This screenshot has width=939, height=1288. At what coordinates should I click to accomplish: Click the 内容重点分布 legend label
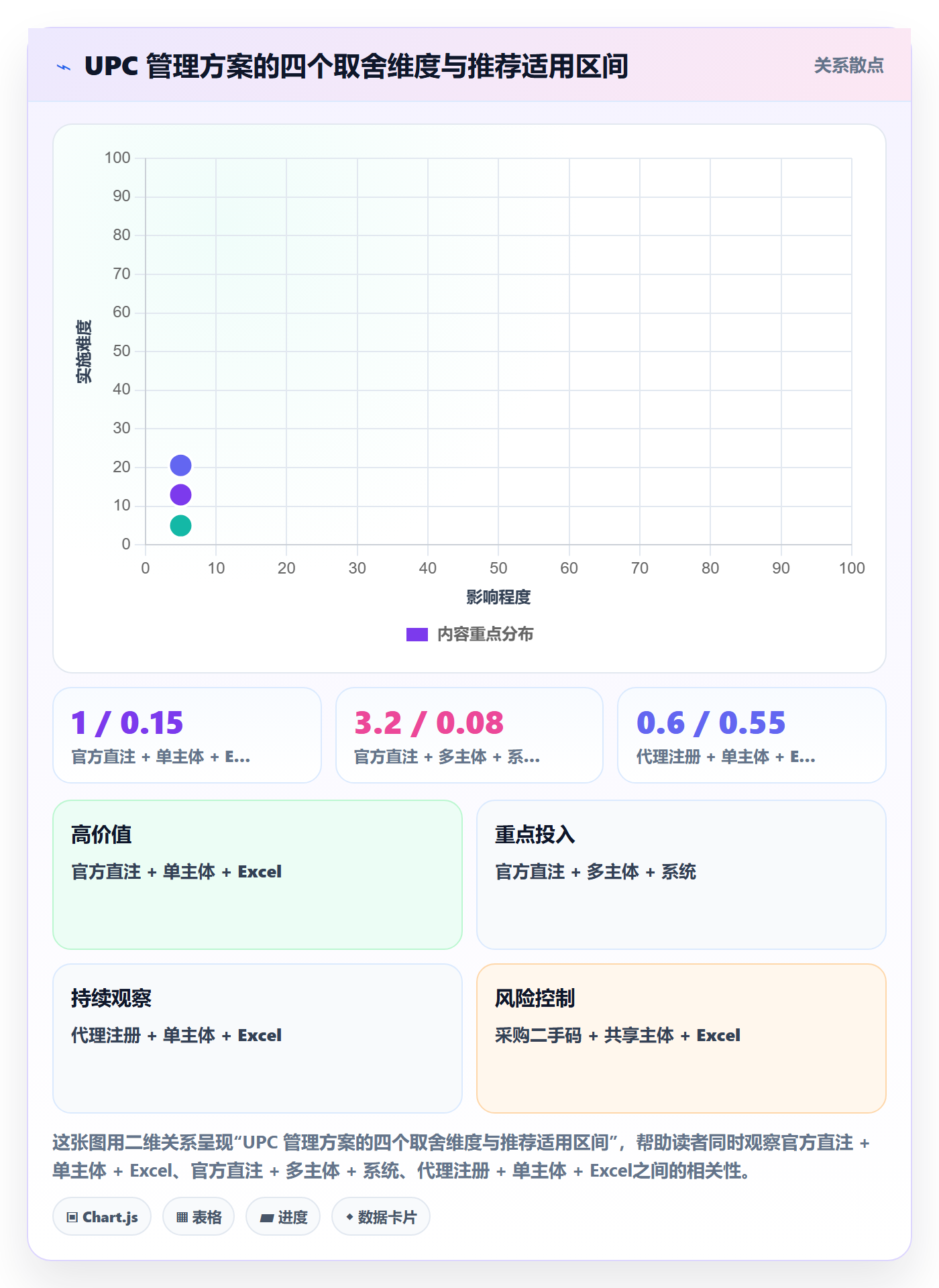pos(485,635)
